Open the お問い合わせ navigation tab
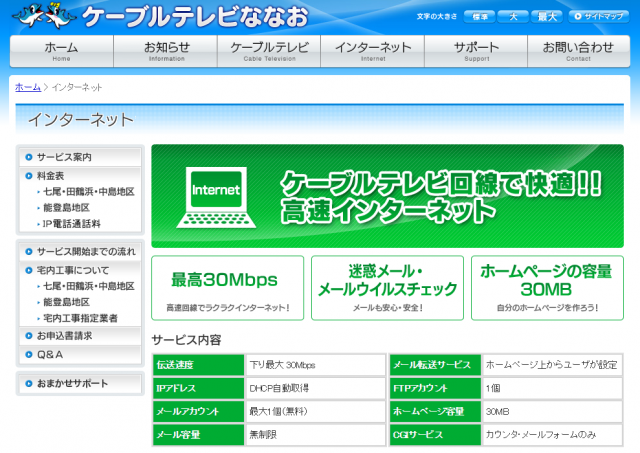This screenshot has width=640, height=453. coord(578,51)
